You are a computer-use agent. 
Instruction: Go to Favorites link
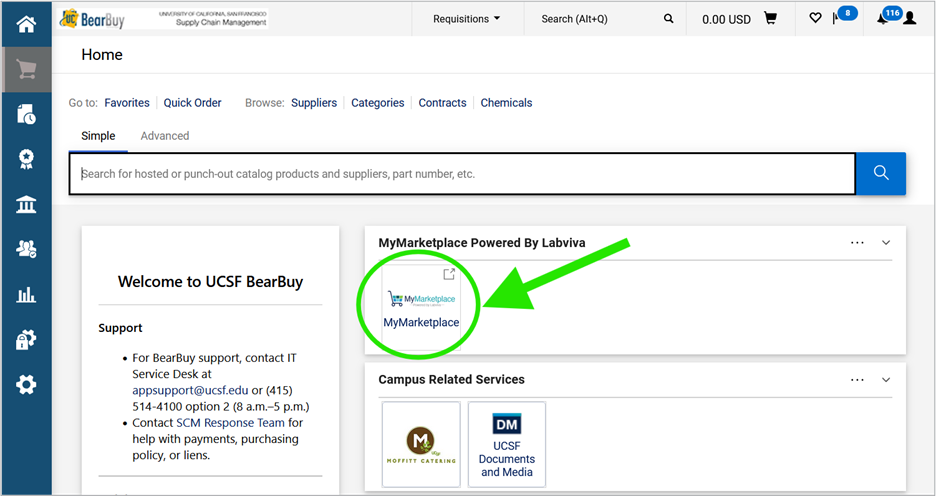pyautogui.click(x=127, y=103)
